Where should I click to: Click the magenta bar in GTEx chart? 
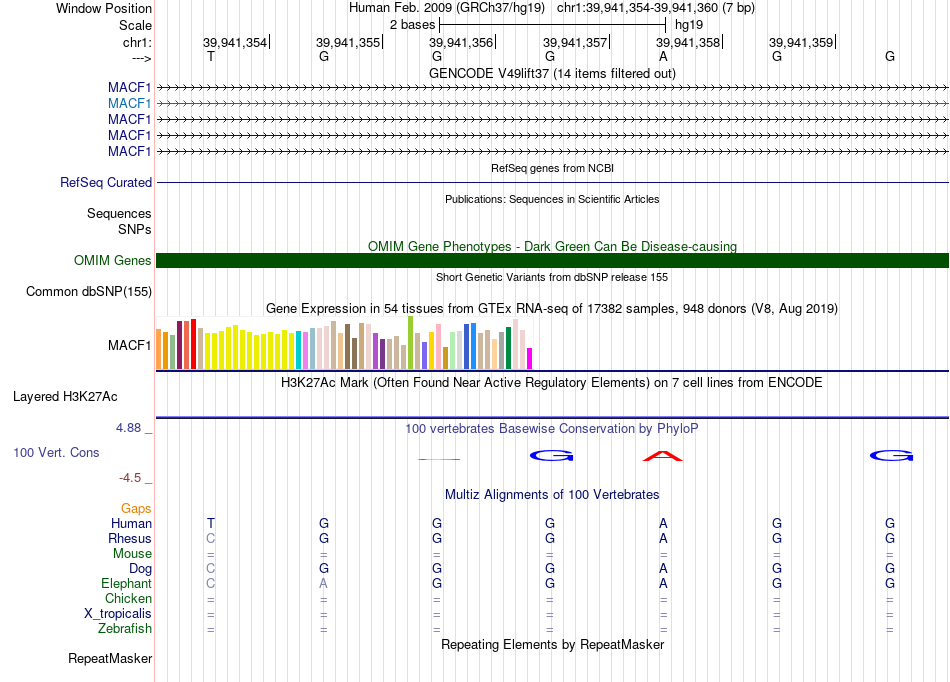click(x=530, y=359)
